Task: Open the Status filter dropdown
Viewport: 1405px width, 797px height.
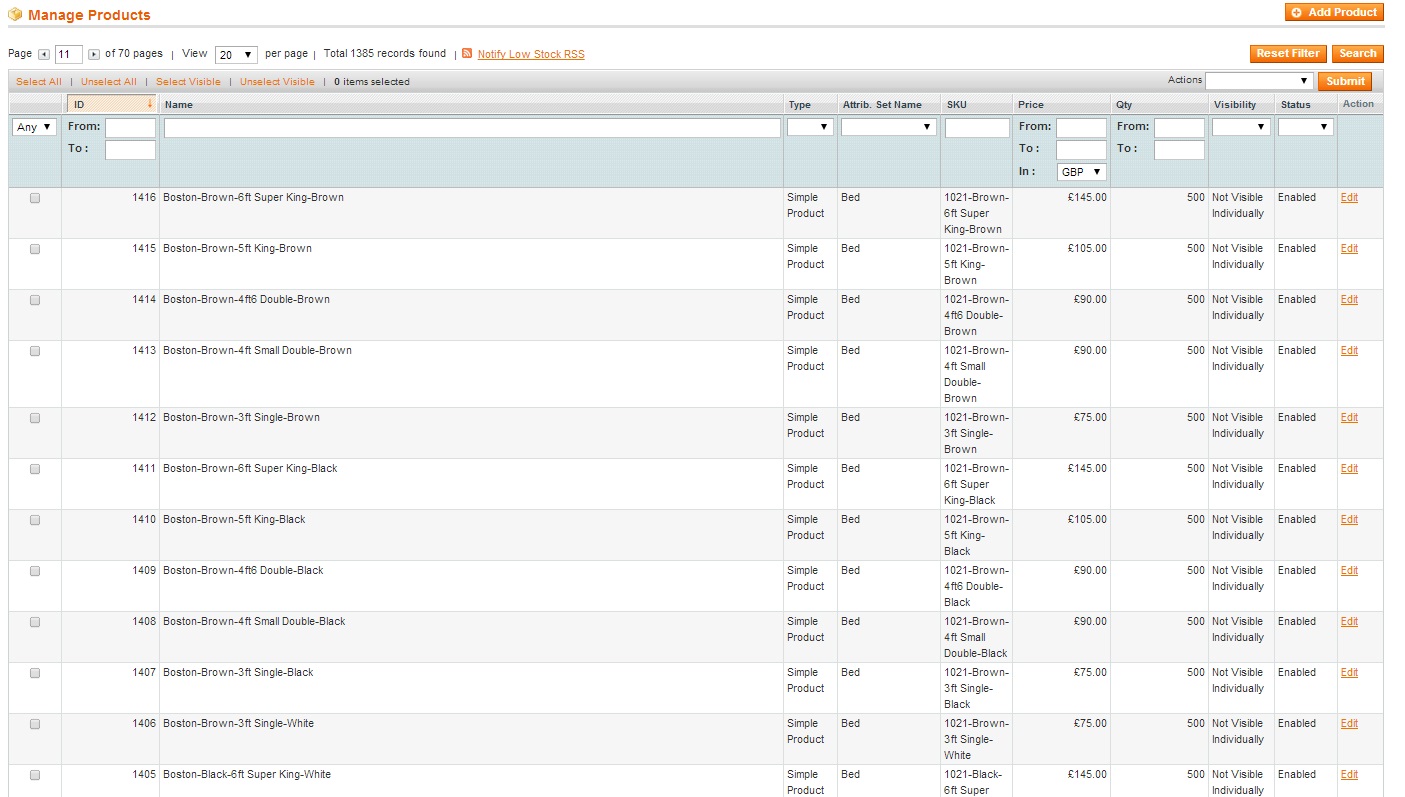Action: (1305, 127)
